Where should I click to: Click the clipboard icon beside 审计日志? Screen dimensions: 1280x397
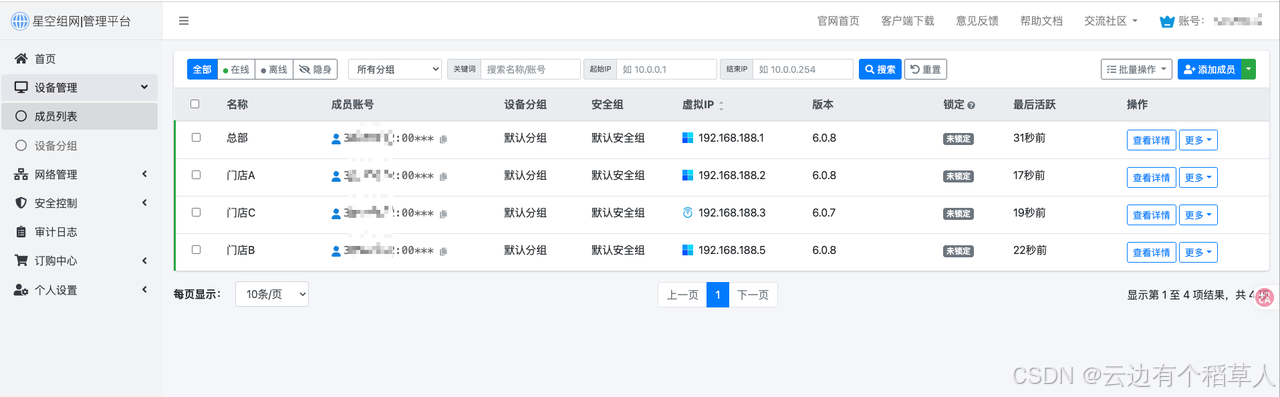point(21,232)
